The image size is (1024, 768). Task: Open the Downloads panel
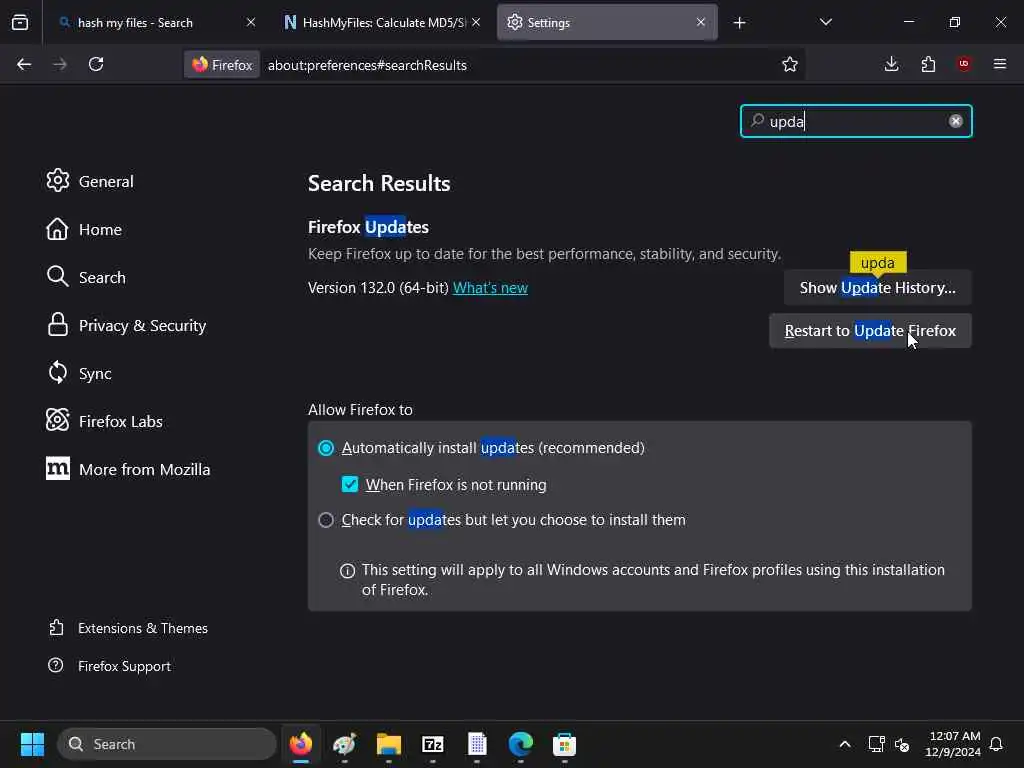[891, 64]
